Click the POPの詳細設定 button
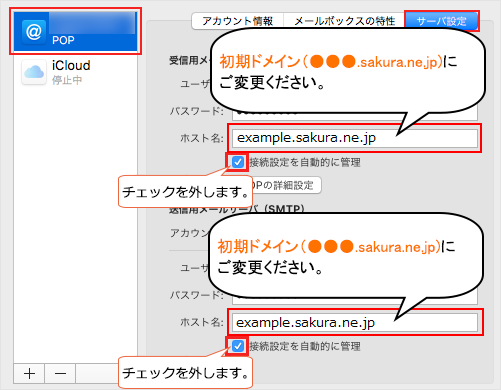 tap(286, 185)
